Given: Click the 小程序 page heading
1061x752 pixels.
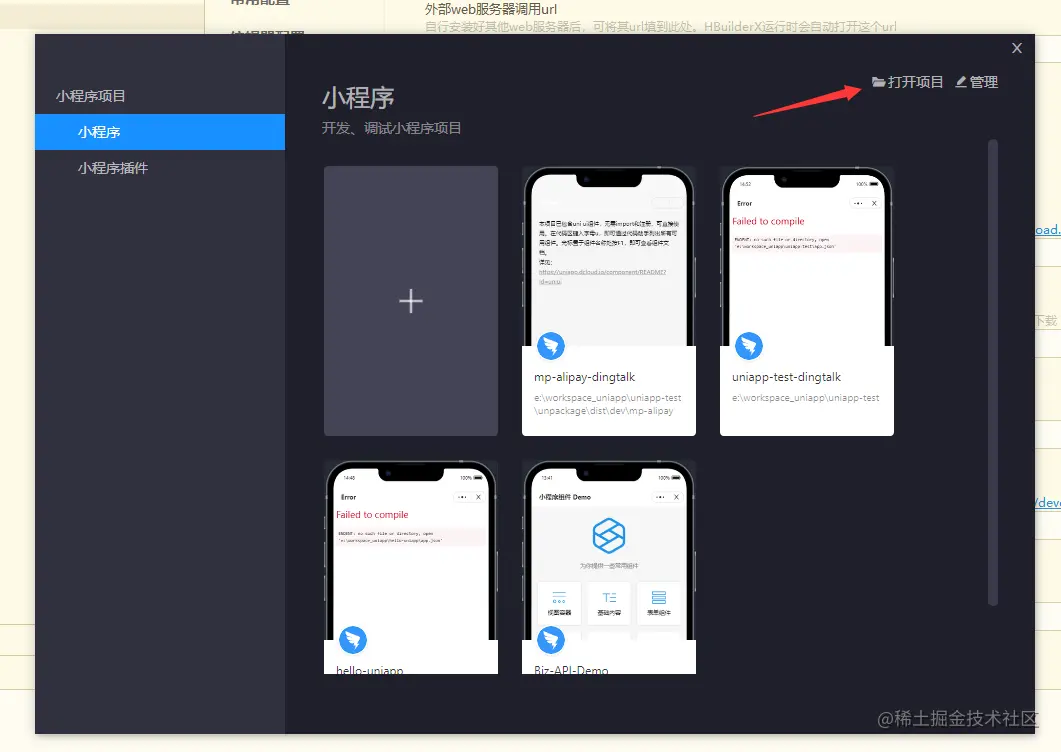Looking at the screenshot, I should [x=358, y=98].
